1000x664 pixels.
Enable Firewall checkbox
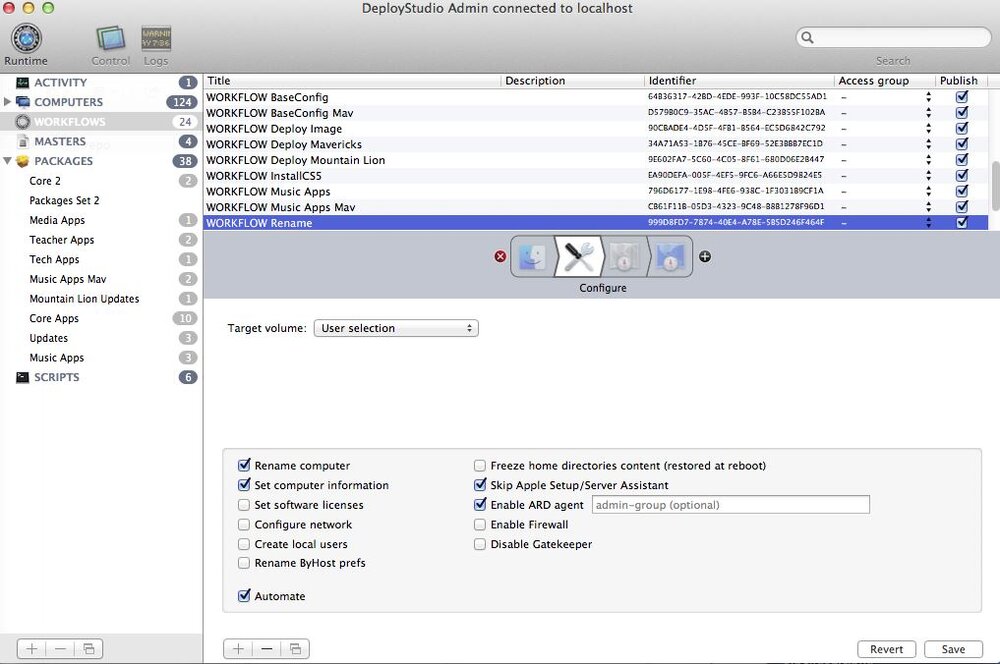pyautogui.click(x=480, y=524)
